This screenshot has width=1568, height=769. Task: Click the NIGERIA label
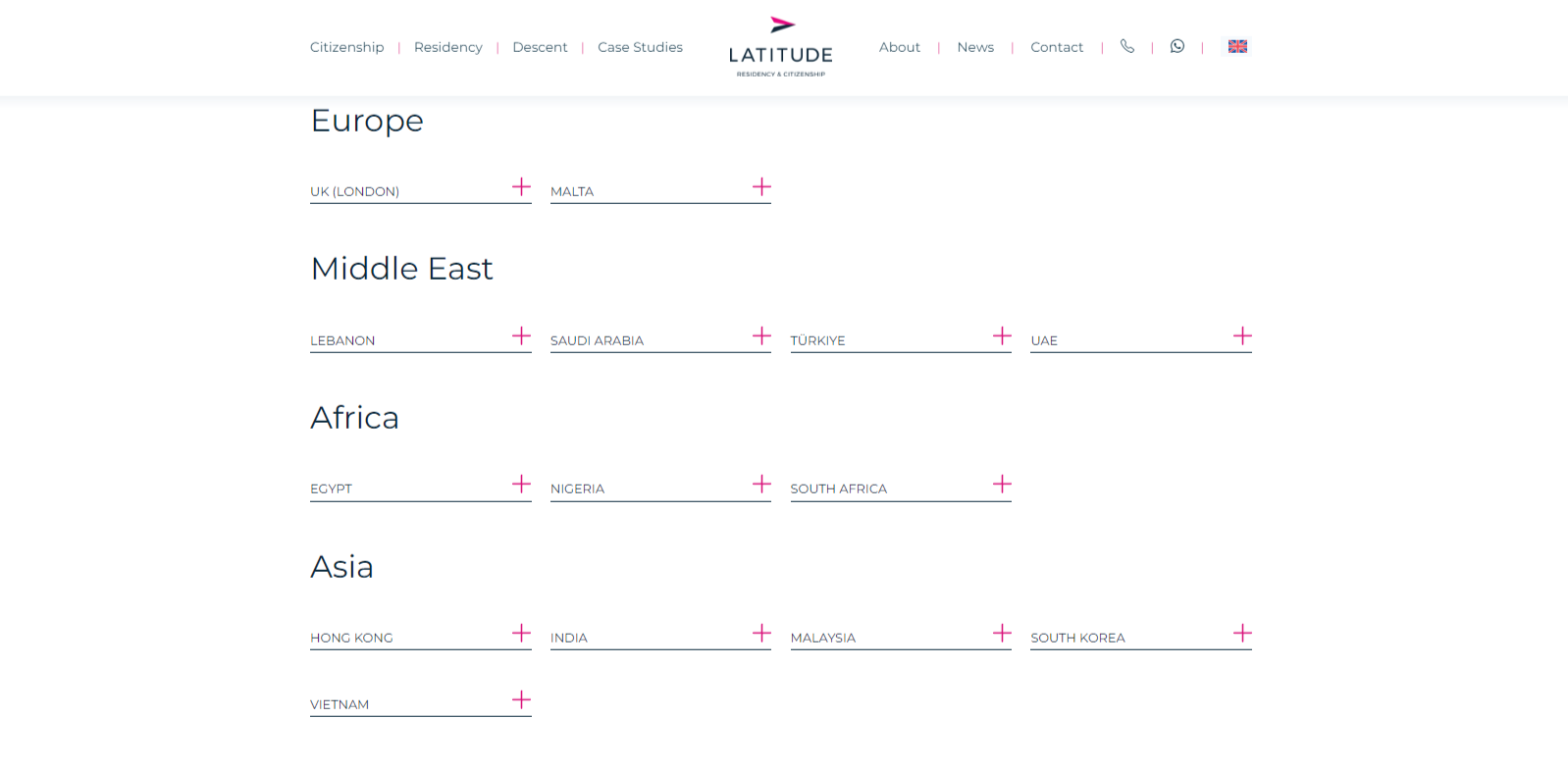point(577,488)
